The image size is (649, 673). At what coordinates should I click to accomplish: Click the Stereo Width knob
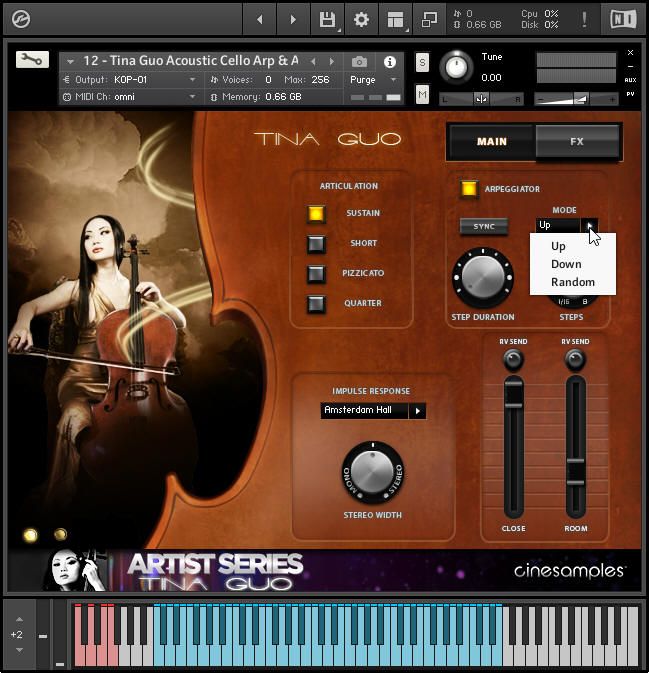[373, 472]
